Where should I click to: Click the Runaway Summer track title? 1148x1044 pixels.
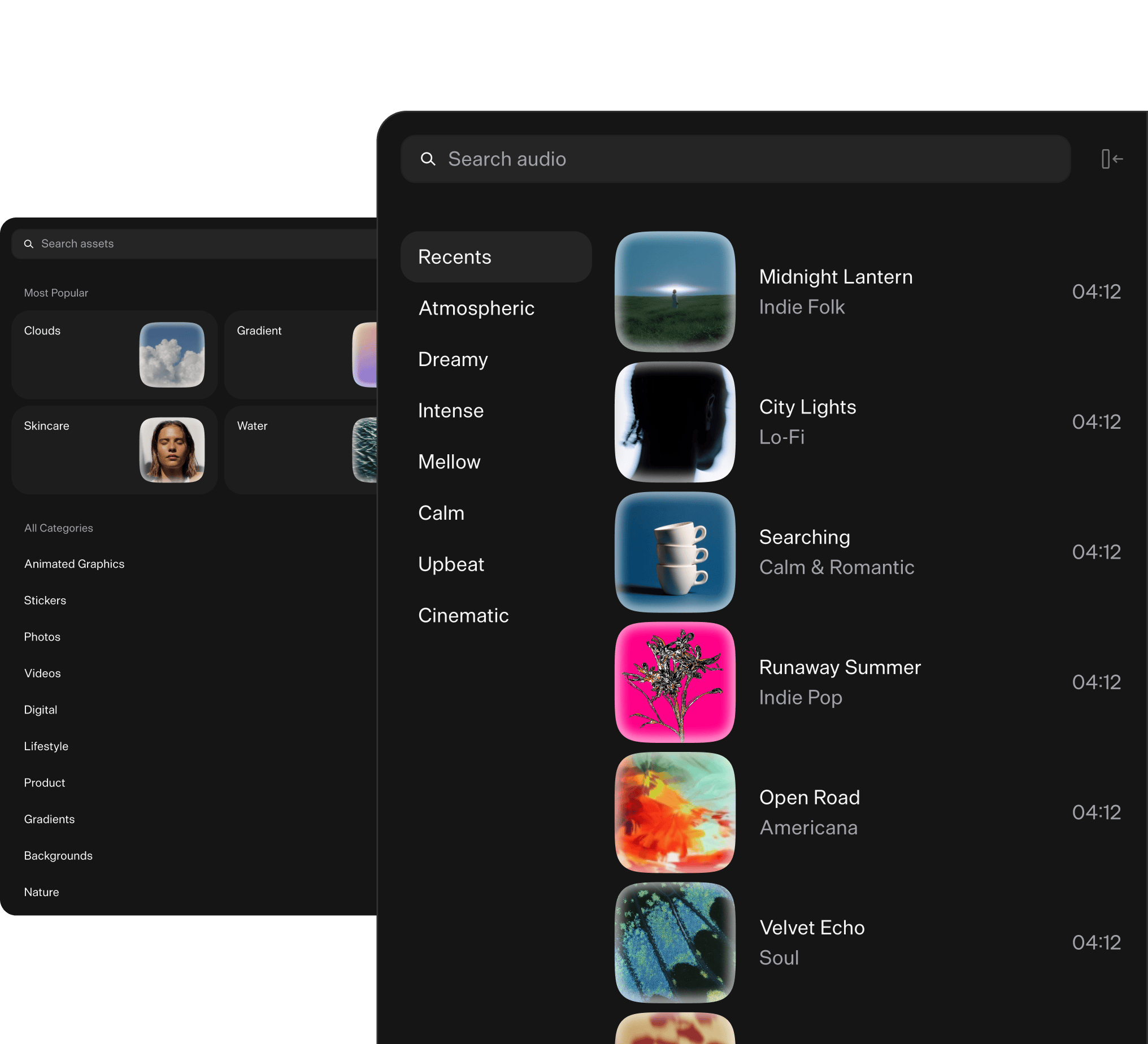[840, 668]
